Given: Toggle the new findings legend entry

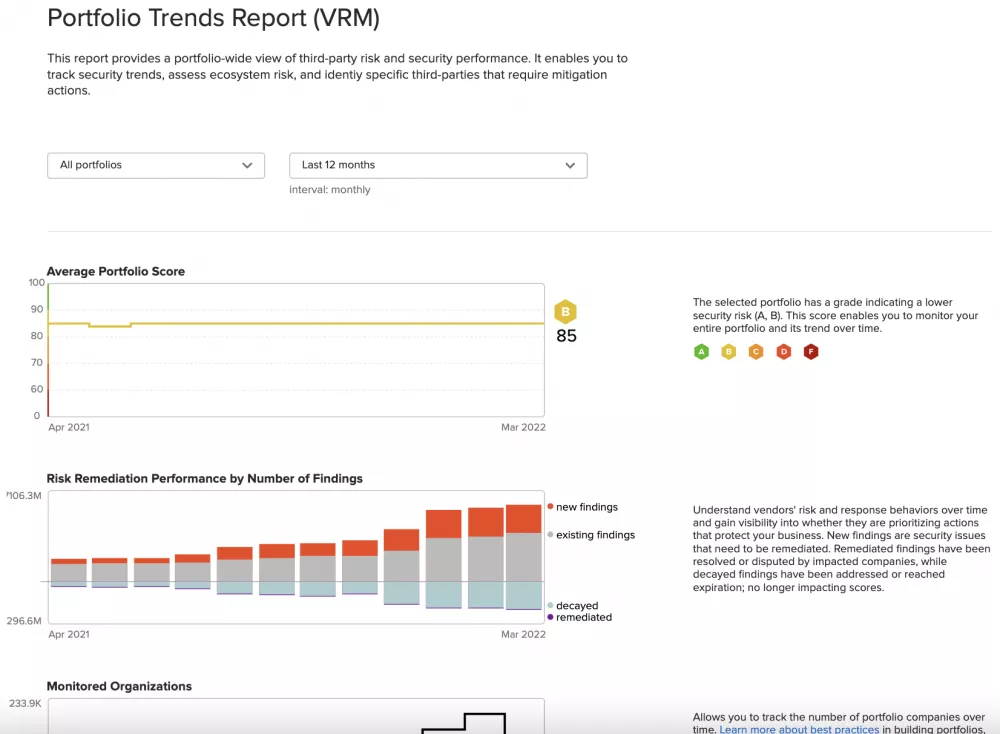Looking at the screenshot, I should coord(583,507).
